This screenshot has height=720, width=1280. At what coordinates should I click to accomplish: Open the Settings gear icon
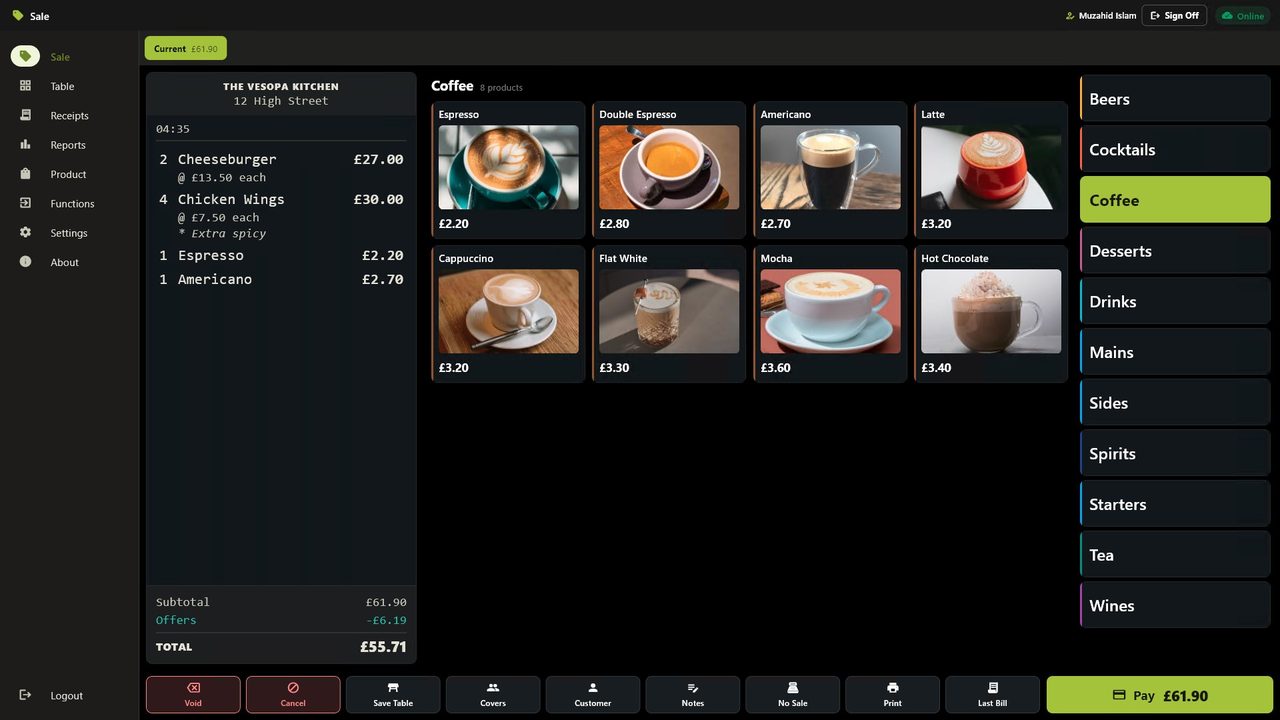[x=26, y=233]
